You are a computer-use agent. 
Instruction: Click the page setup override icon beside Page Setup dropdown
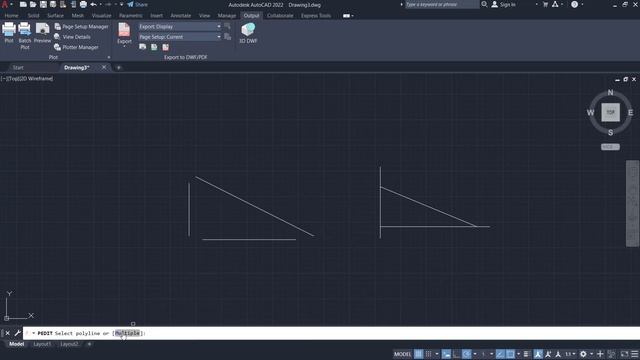coord(227,37)
